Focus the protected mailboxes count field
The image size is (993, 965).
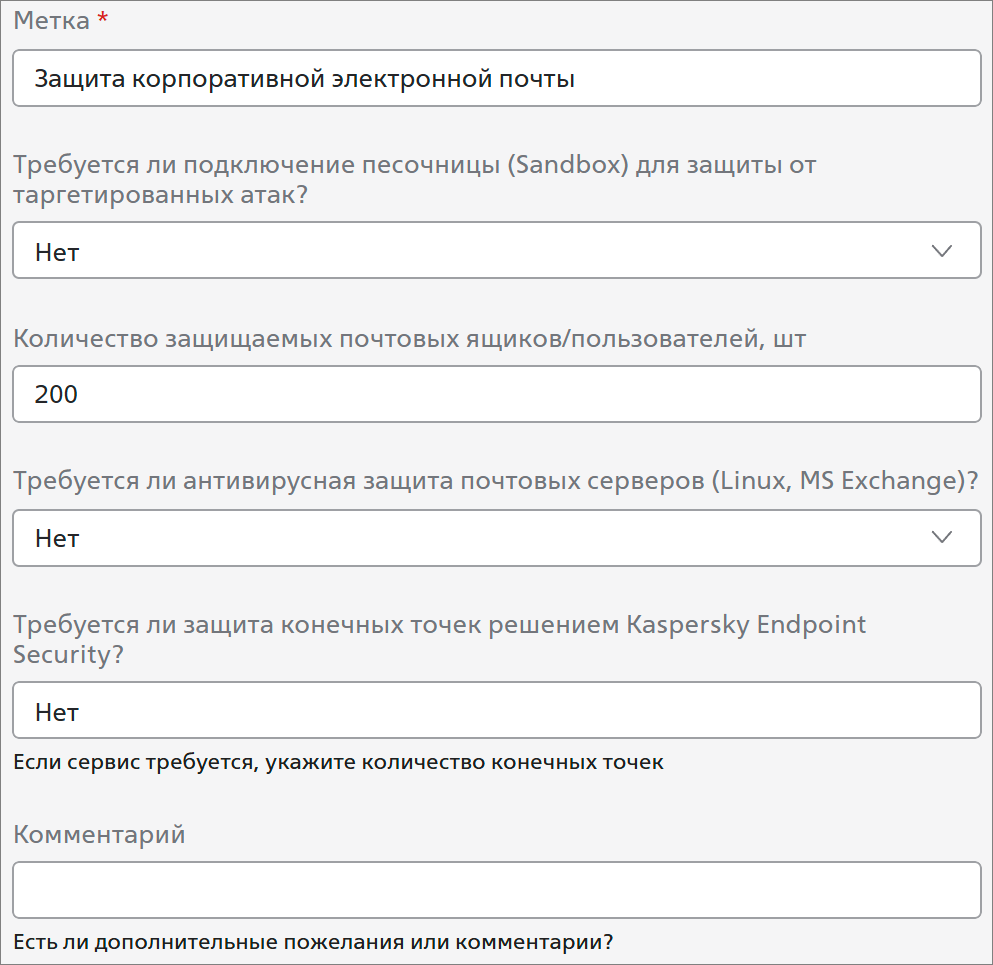click(x=496, y=394)
